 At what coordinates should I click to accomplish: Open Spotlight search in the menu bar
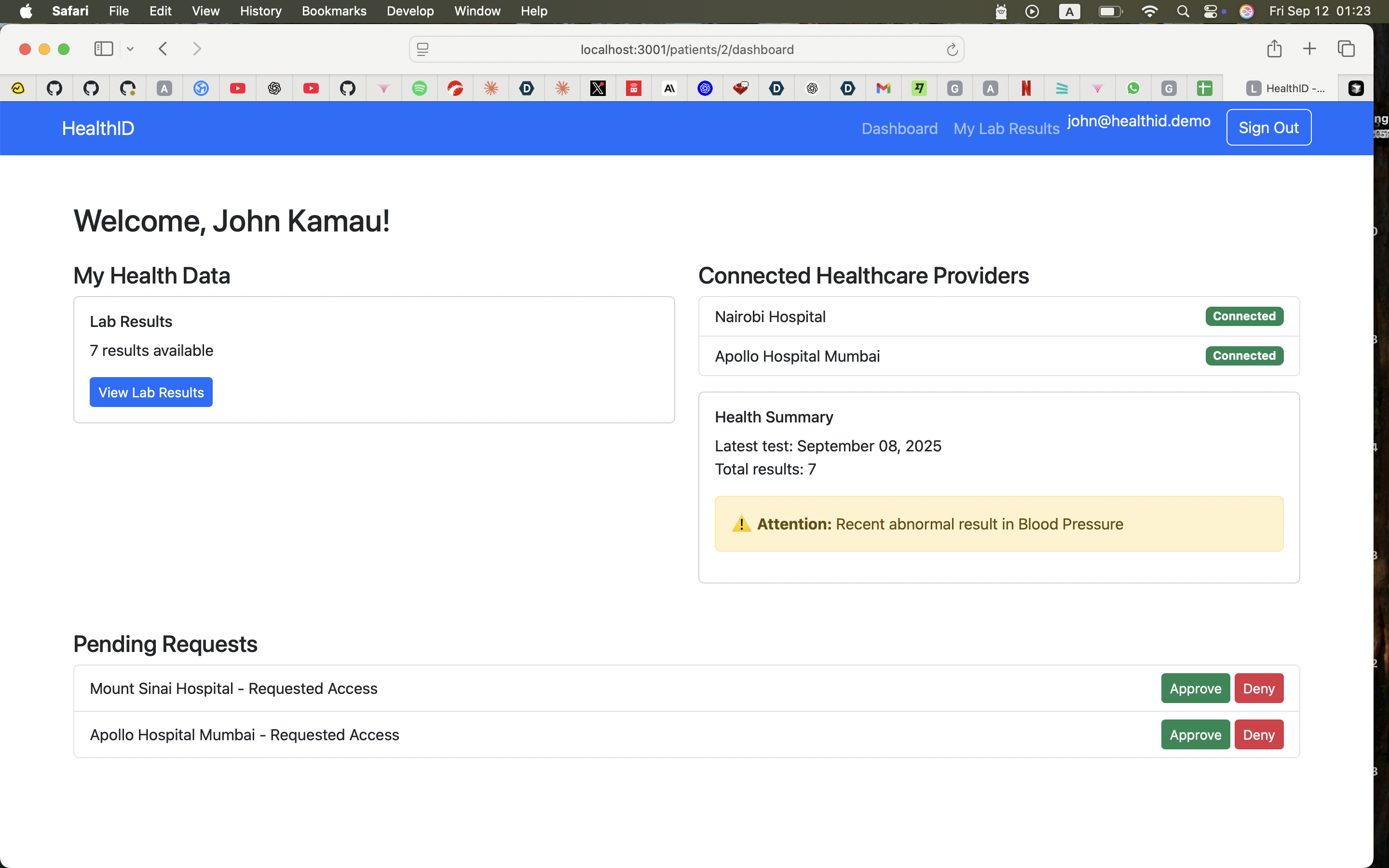(x=1183, y=12)
